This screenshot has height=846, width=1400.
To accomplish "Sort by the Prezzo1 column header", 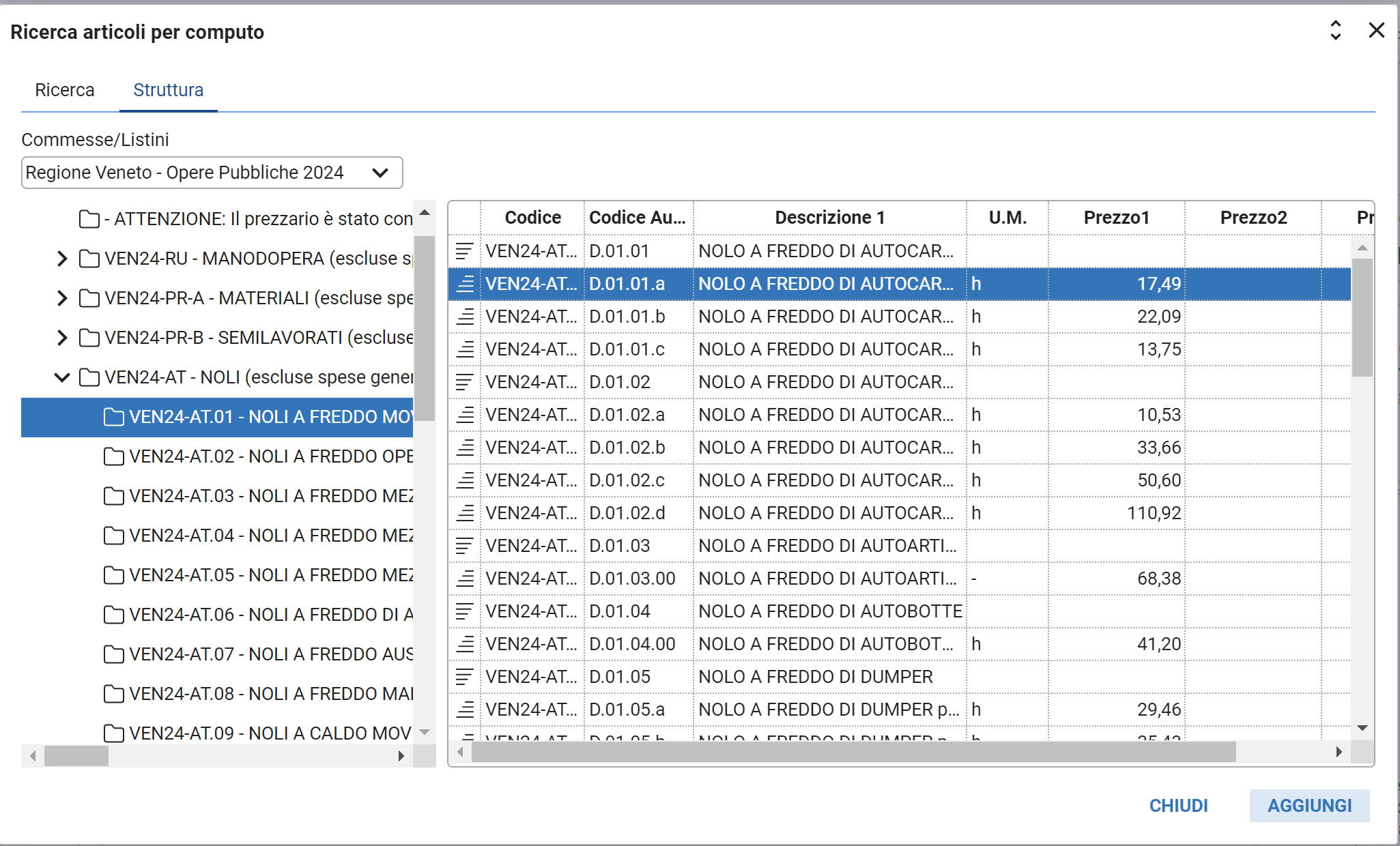I will (1116, 218).
